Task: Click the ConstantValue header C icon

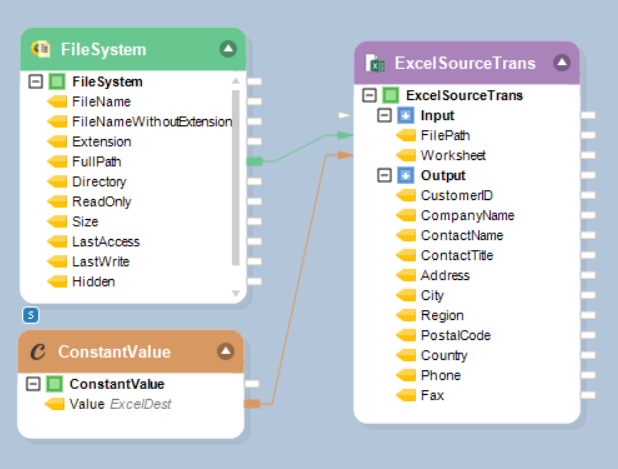Action: tap(40, 351)
